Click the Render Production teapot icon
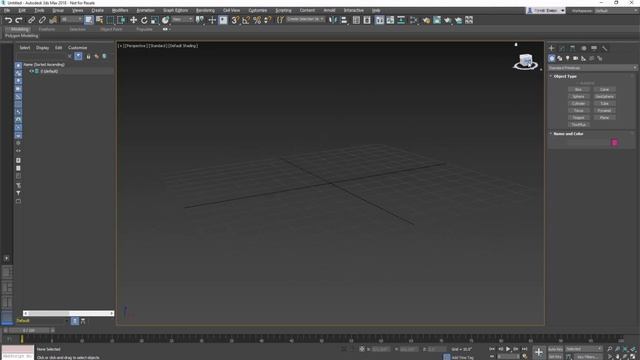 tap(448, 20)
